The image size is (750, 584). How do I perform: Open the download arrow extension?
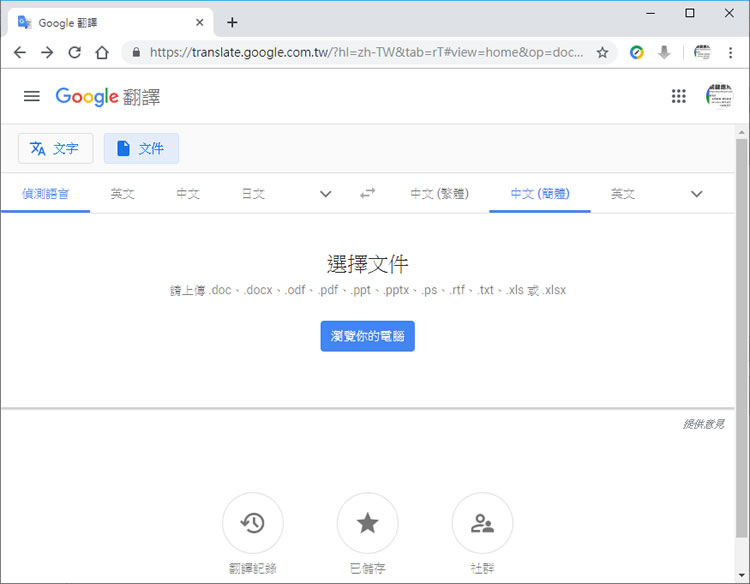[x=664, y=52]
